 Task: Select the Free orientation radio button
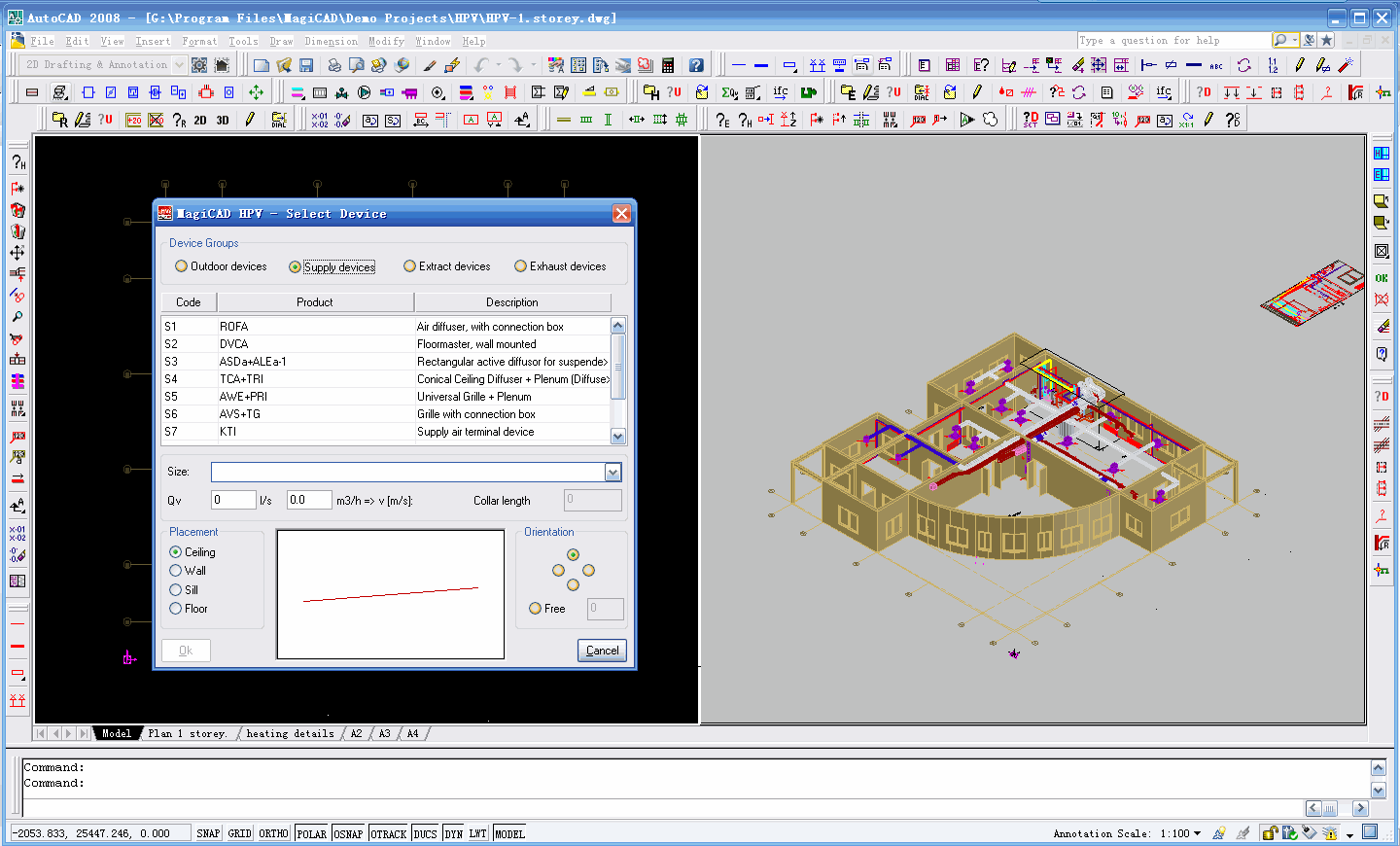535,609
